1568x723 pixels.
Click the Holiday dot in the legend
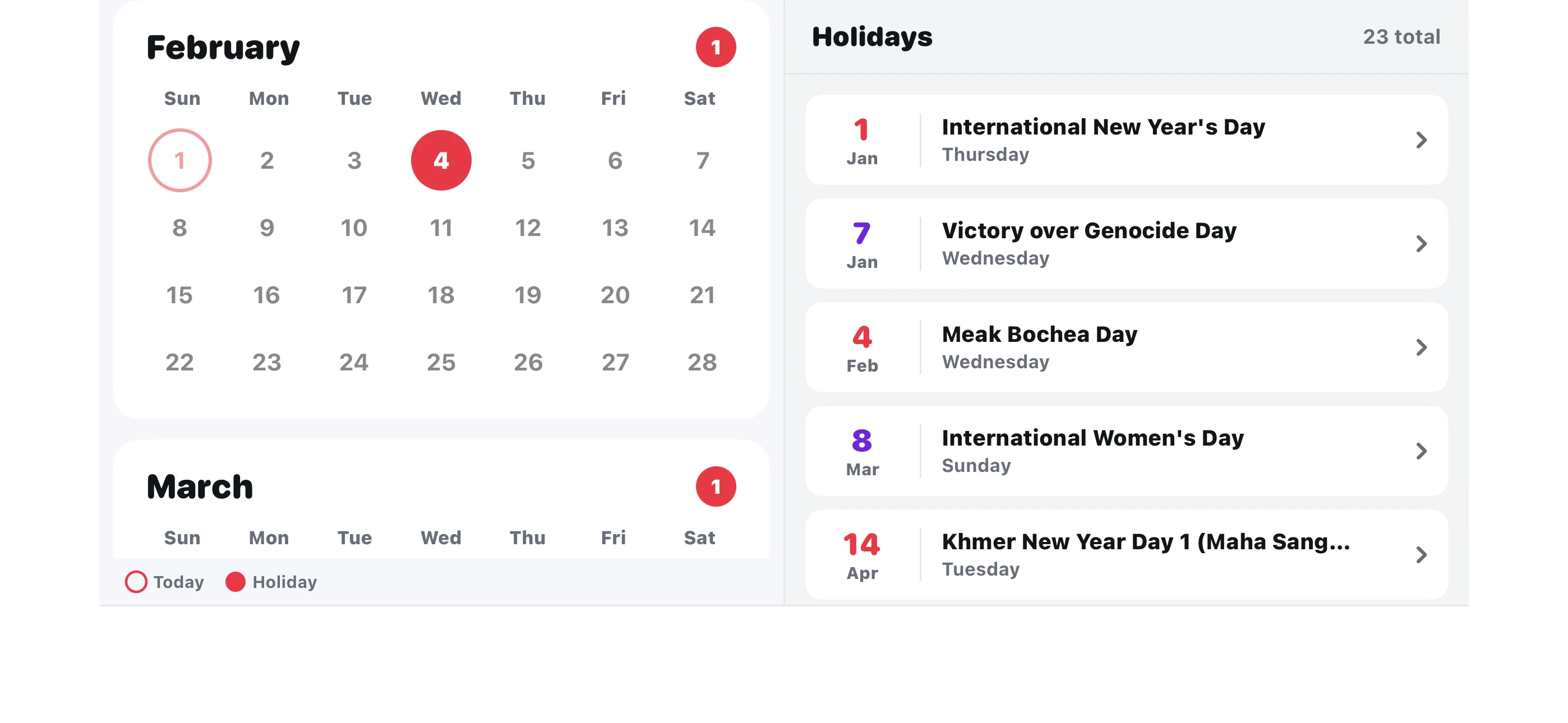pos(235,582)
